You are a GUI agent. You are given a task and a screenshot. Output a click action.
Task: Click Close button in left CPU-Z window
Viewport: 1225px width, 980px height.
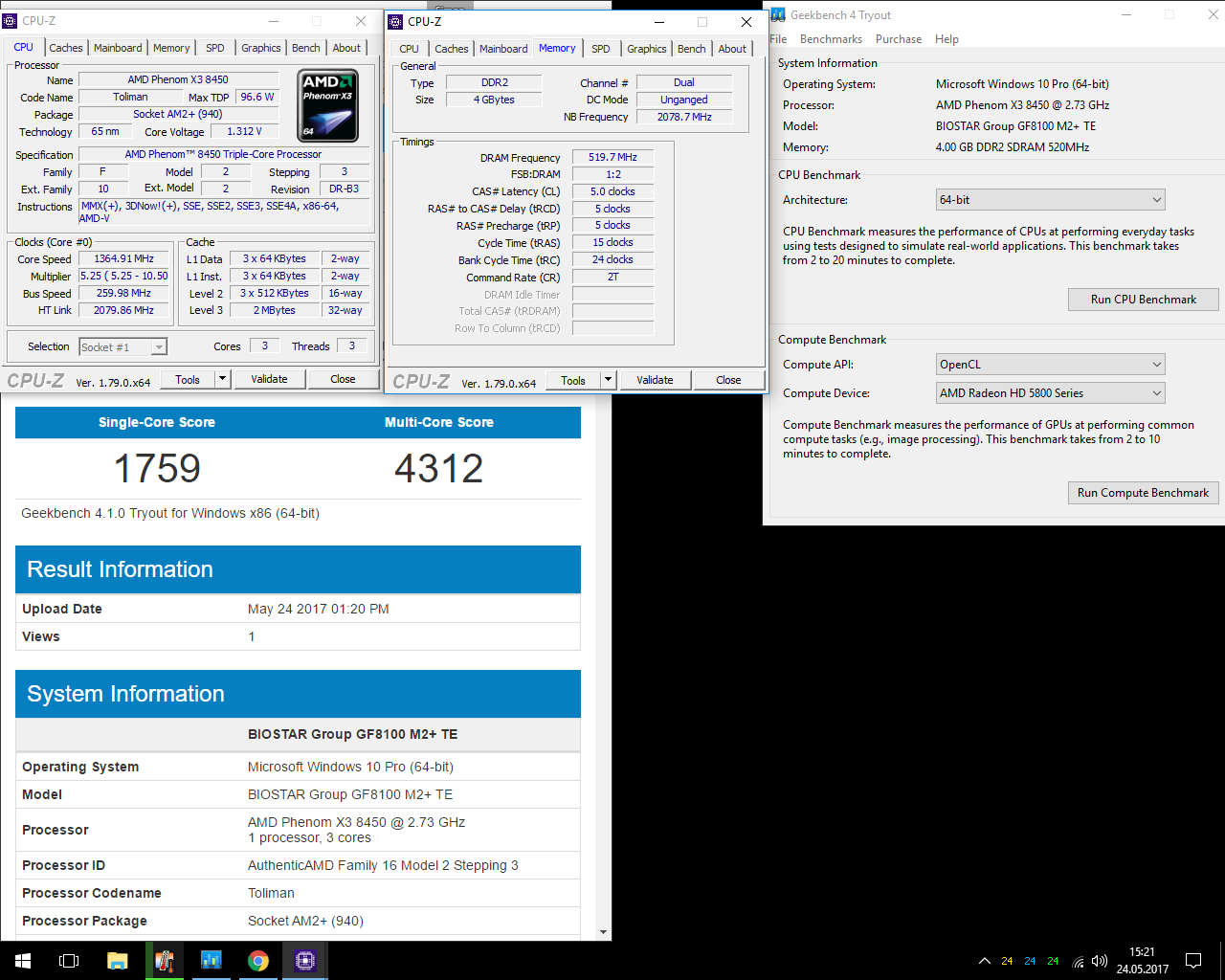click(343, 379)
